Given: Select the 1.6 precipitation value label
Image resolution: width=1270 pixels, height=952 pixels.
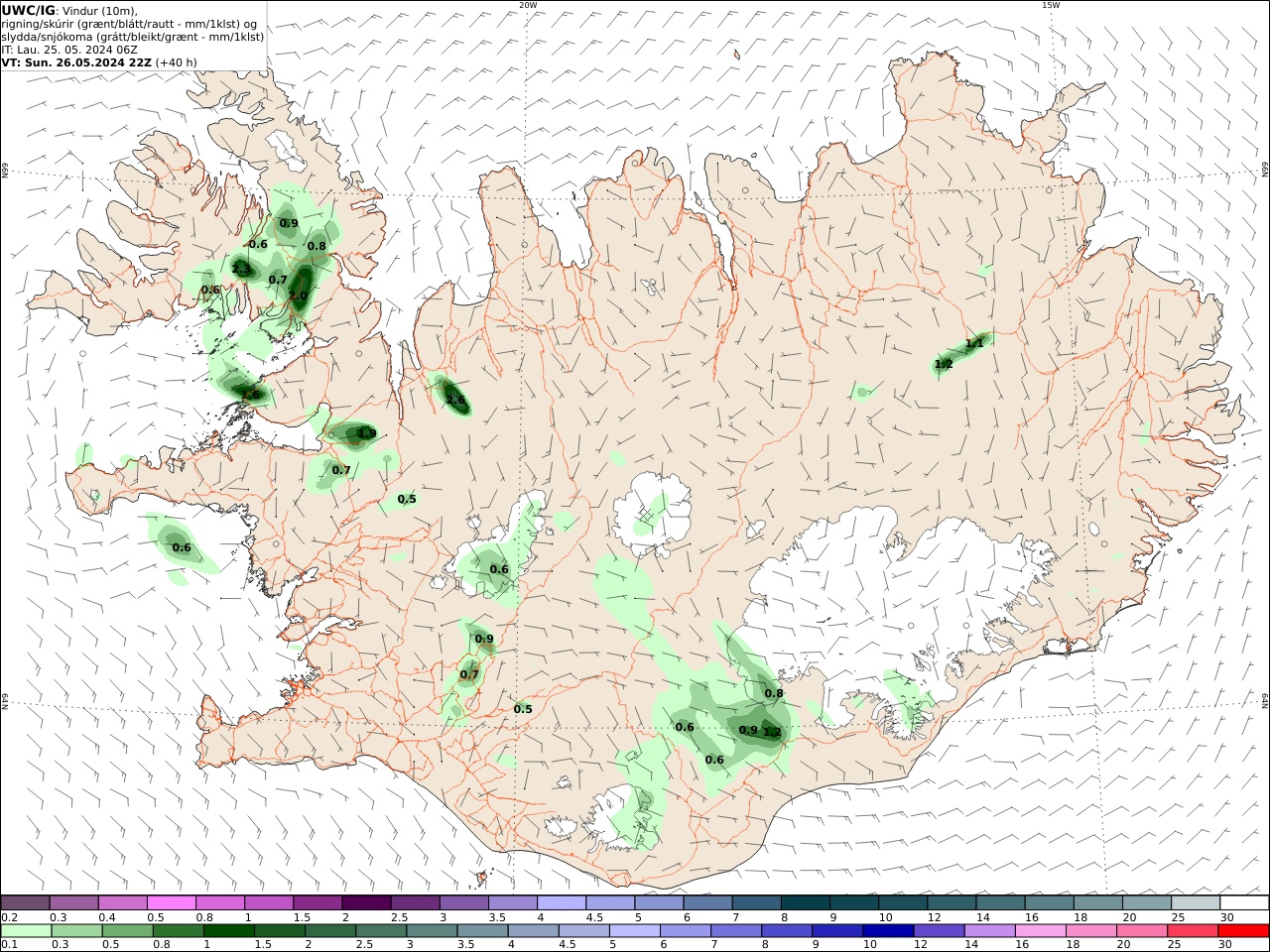Looking at the screenshot, I should (x=250, y=395).
